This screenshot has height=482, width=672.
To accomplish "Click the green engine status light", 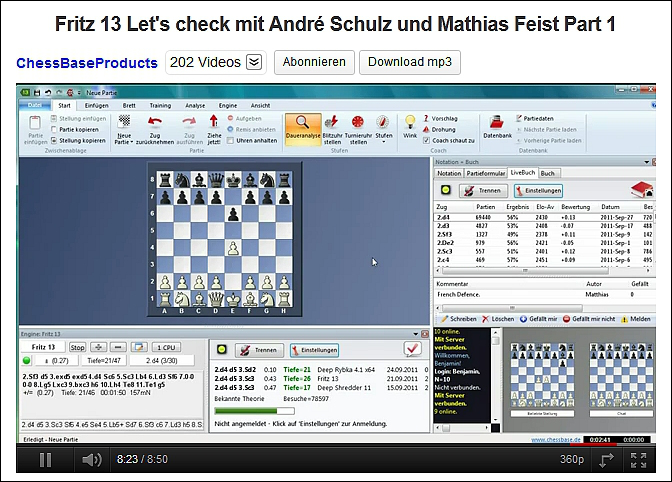I will tap(27, 360).
